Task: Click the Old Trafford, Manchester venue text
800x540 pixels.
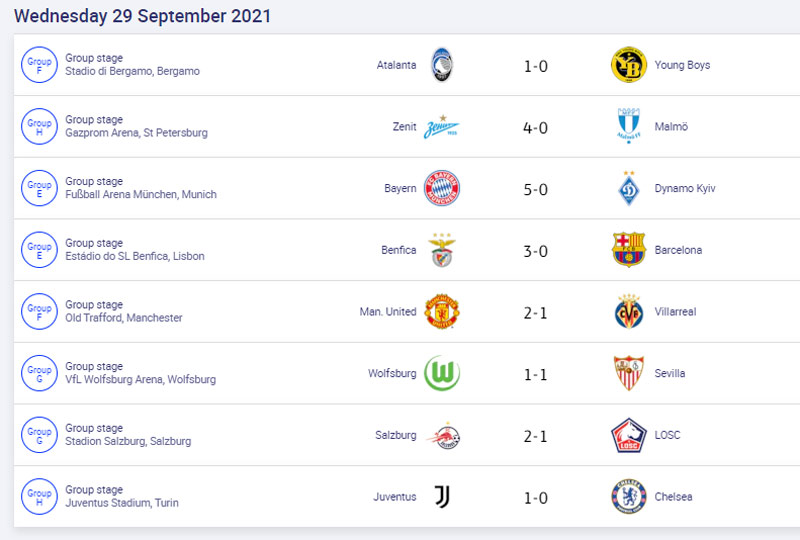Action: pyautogui.click(x=124, y=318)
